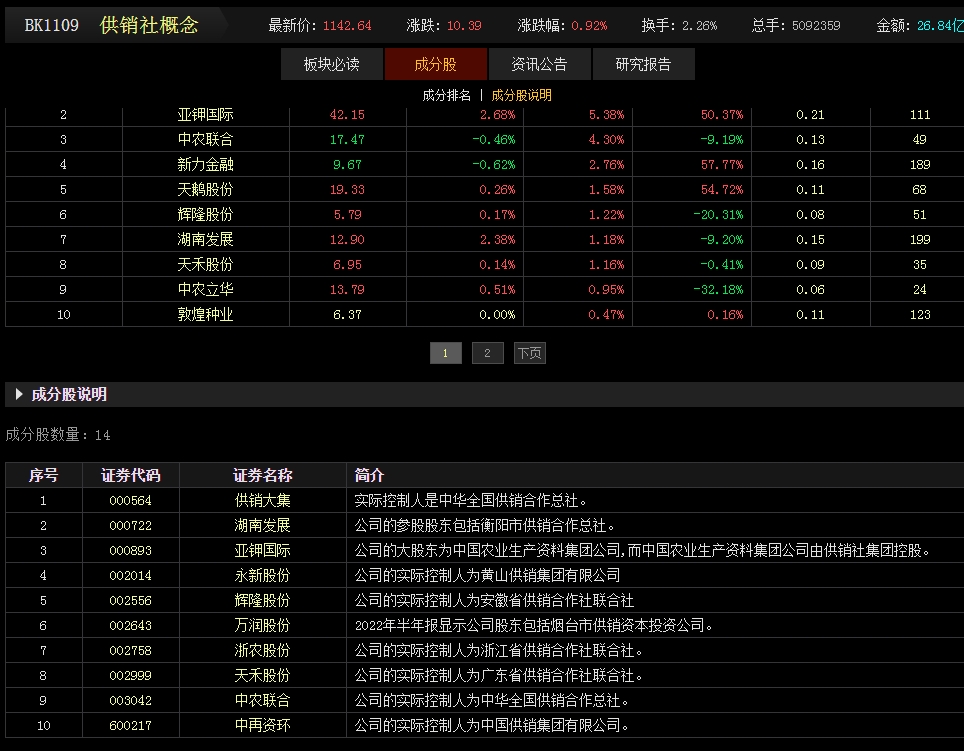Open 敦煌种业 stock link

tap(205, 315)
